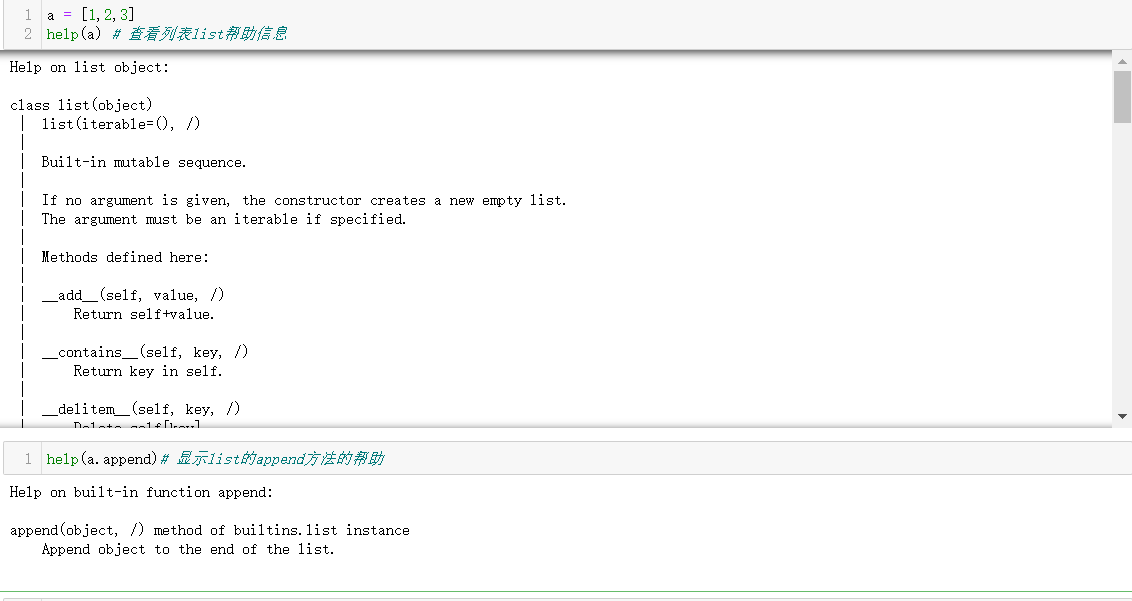Image resolution: width=1132 pixels, height=601 pixels.
Task: Click the text 'Help on list object:'
Action: tap(90, 67)
